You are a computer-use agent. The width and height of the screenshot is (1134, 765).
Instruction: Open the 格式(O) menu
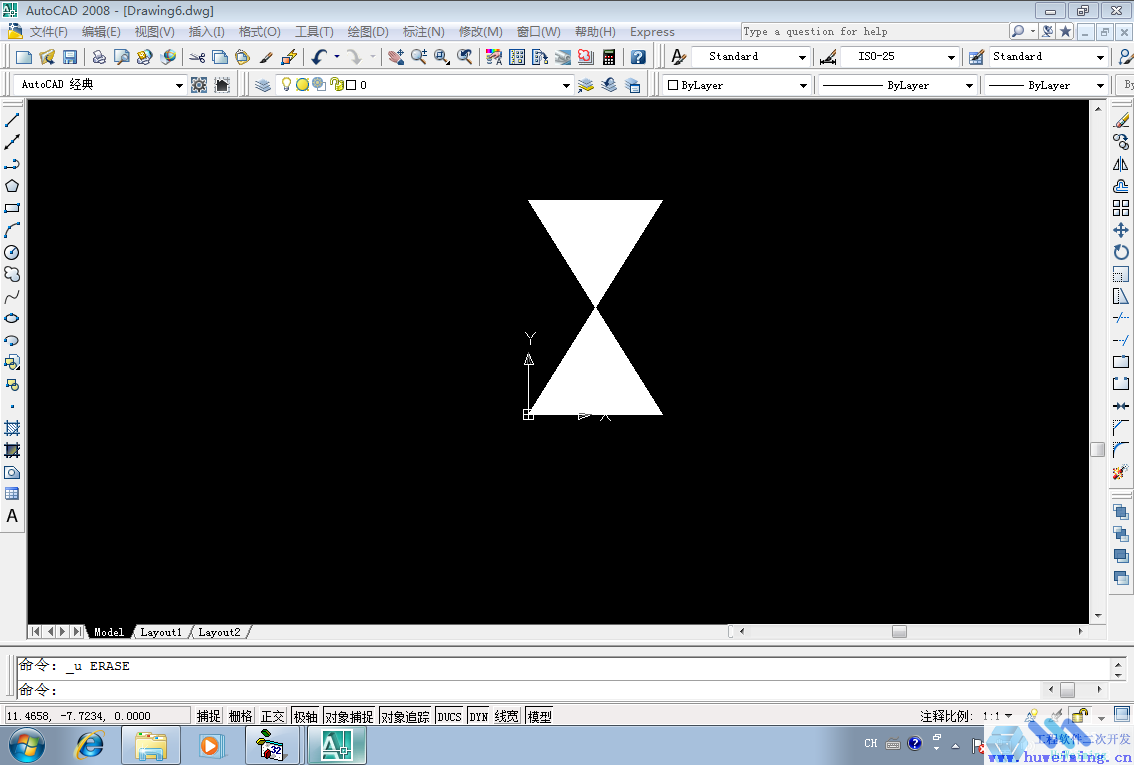coord(260,32)
